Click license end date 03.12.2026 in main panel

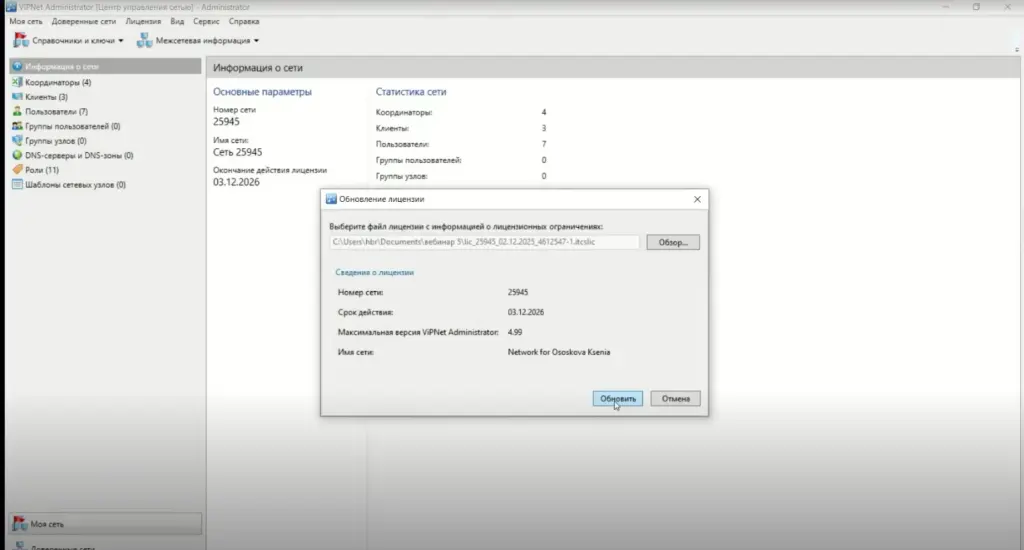(236, 182)
